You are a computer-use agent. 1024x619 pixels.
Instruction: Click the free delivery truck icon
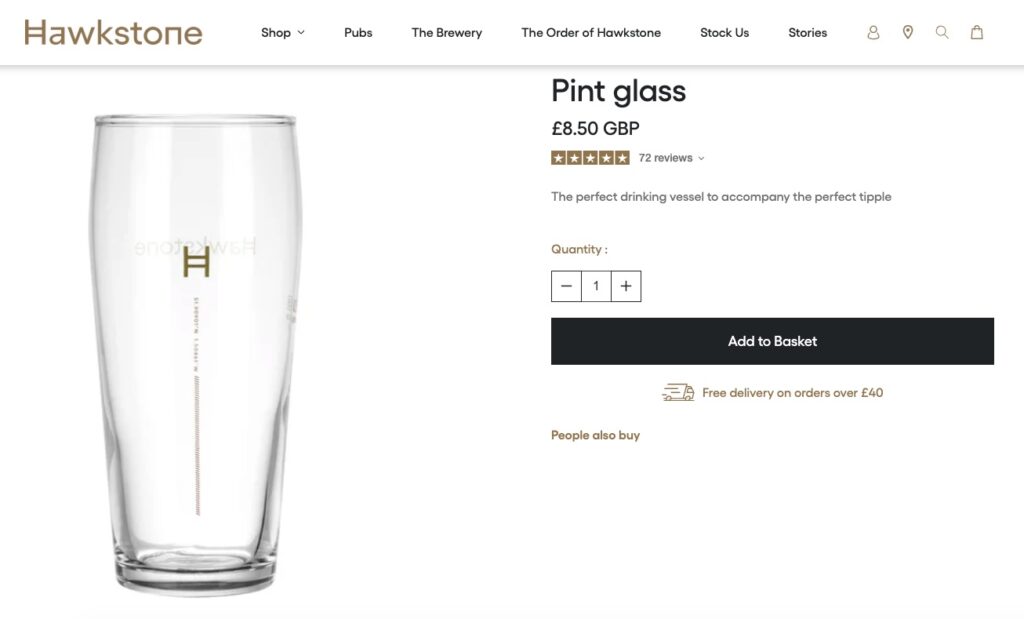pos(678,392)
